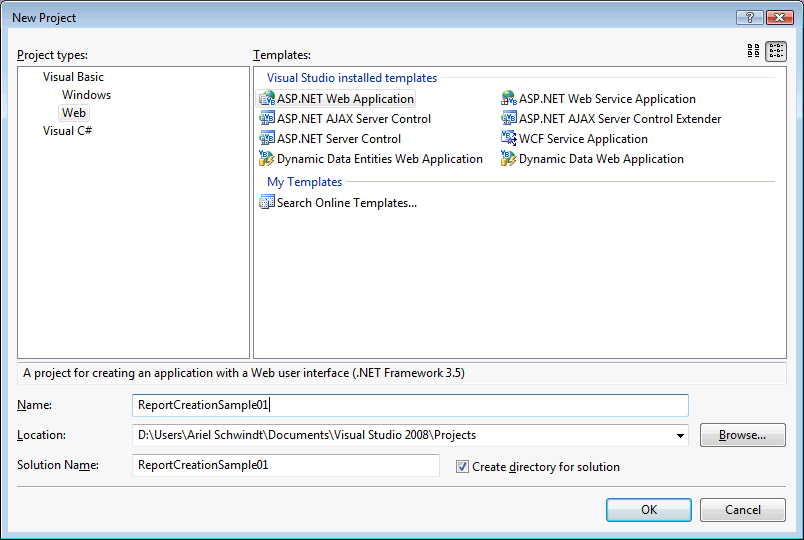This screenshot has height=540, width=804.
Task: Select ASP.NET AJAX Server Control Extender icon
Action: coord(509,119)
